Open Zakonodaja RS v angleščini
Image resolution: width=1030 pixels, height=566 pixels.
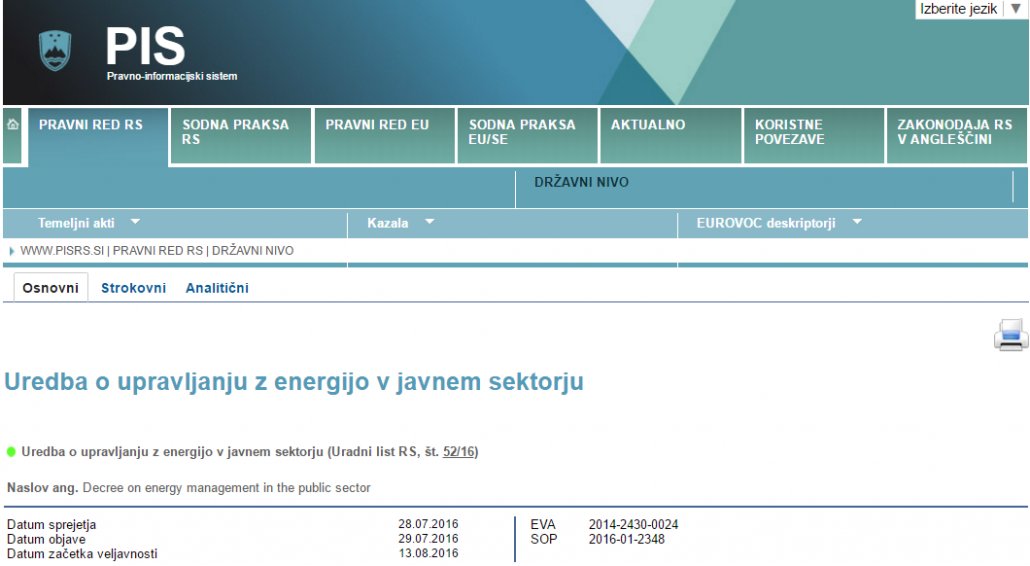954,132
